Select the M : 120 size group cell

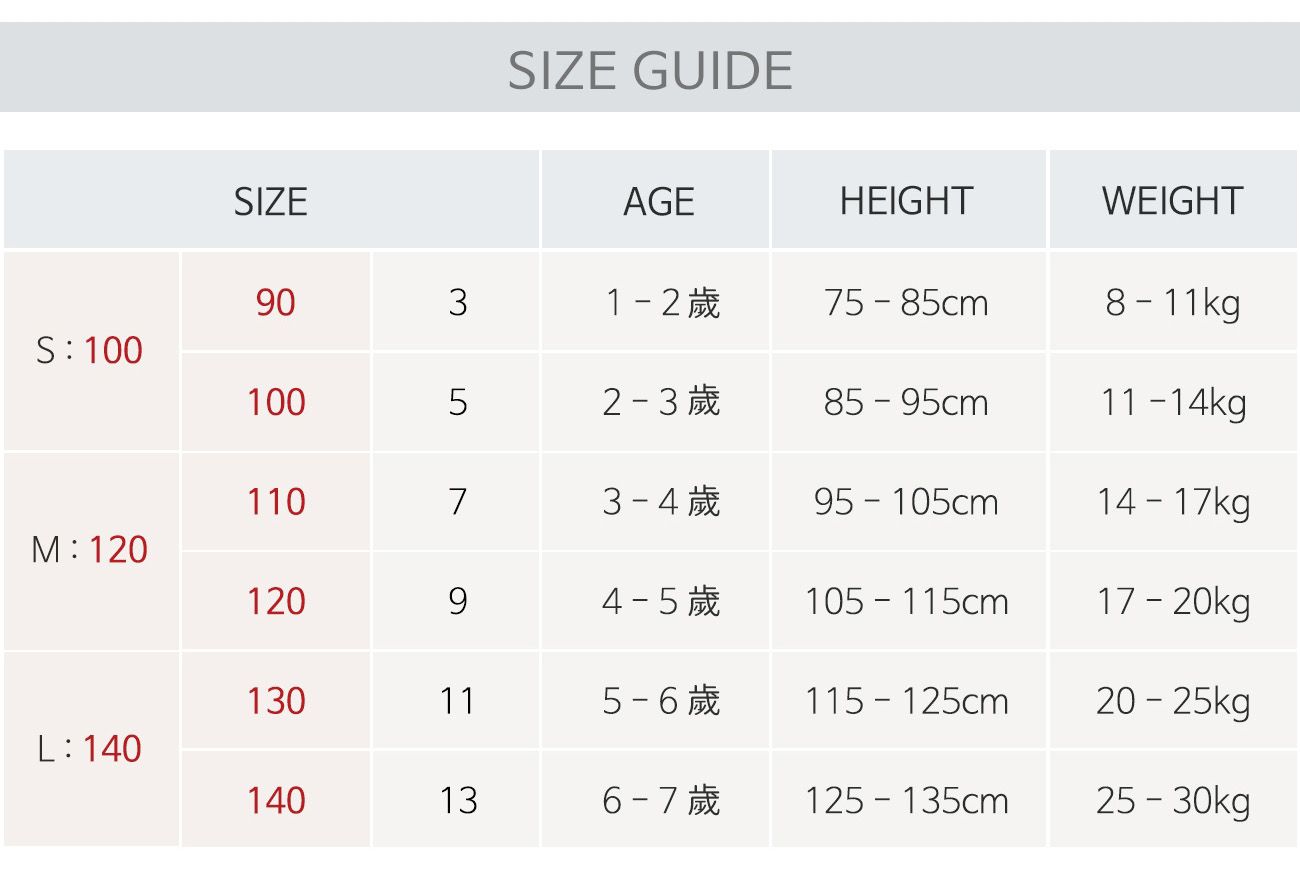(90, 550)
